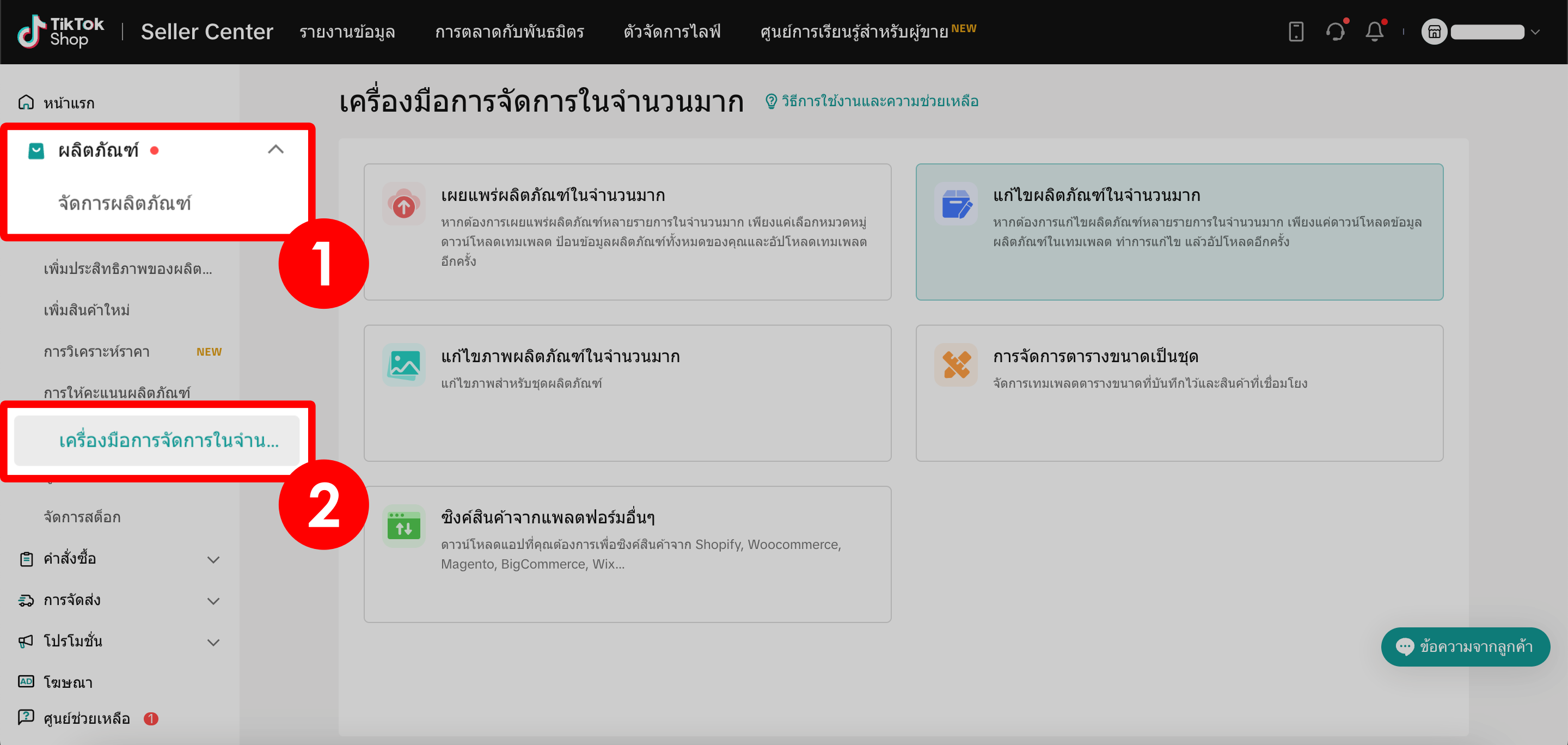Open the หน้าแรก home icon
This screenshot has width=1568, height=745.
point(25,103)
